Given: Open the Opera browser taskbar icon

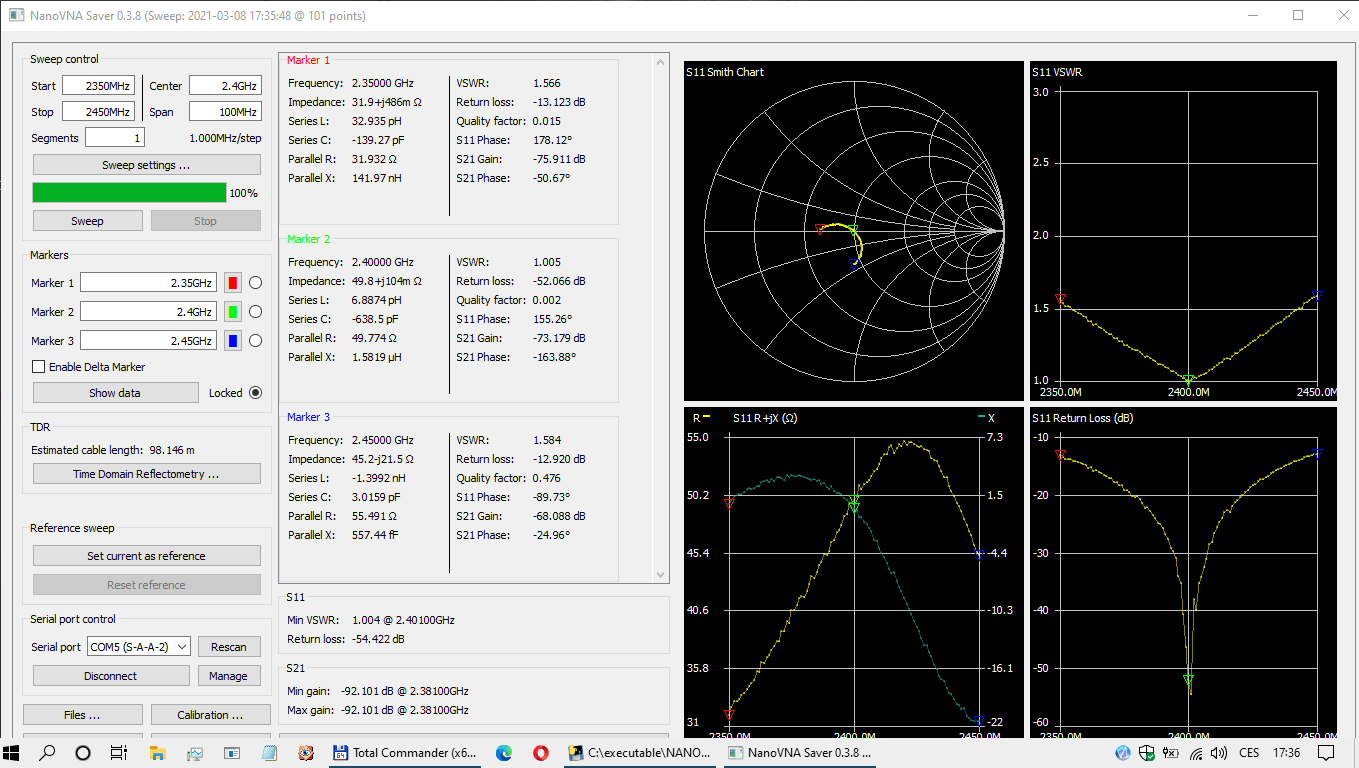Looking at the screenshot, I should click(541, 752).
